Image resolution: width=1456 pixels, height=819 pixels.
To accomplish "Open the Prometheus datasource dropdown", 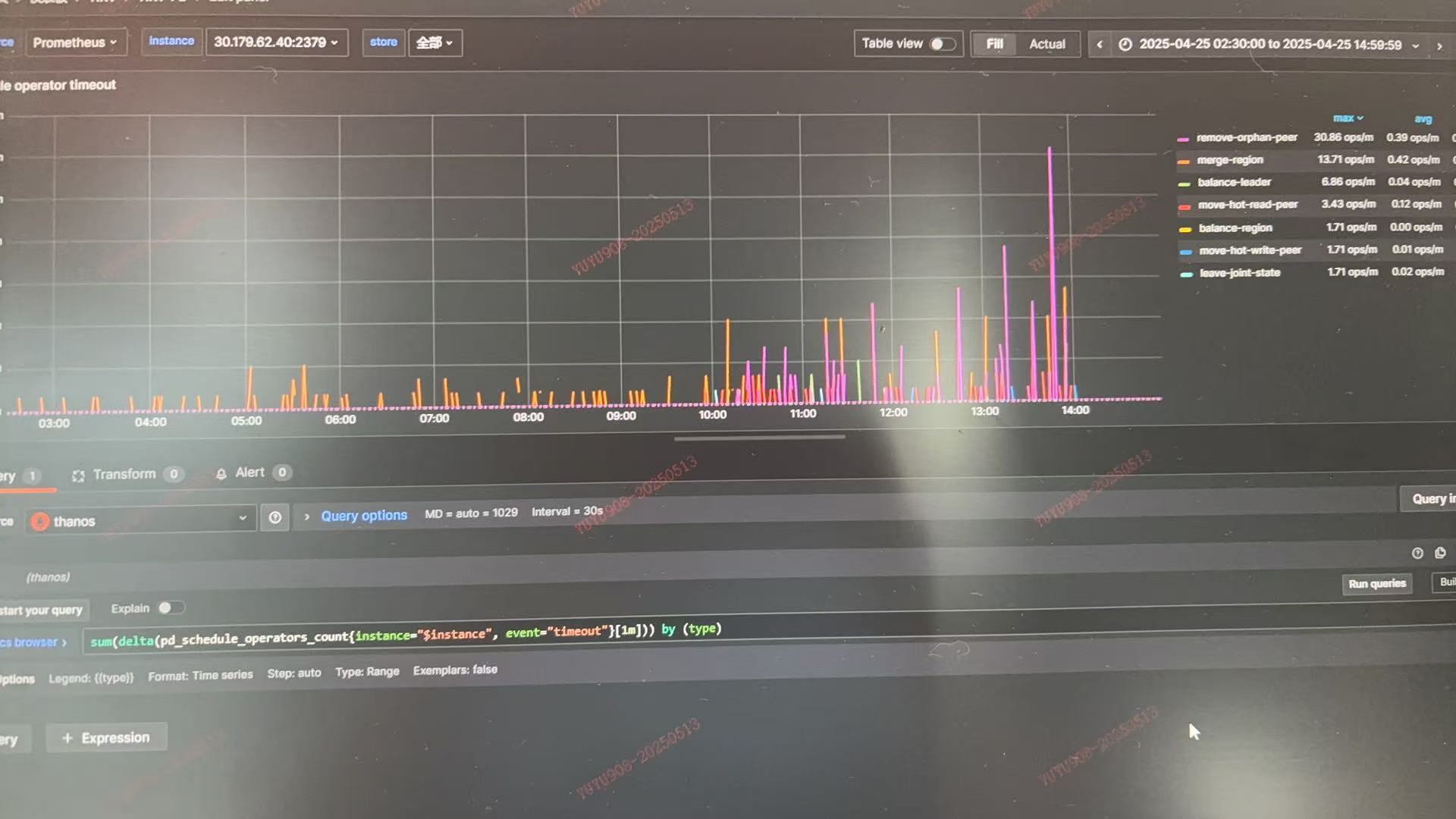I will tap(74, 42).
